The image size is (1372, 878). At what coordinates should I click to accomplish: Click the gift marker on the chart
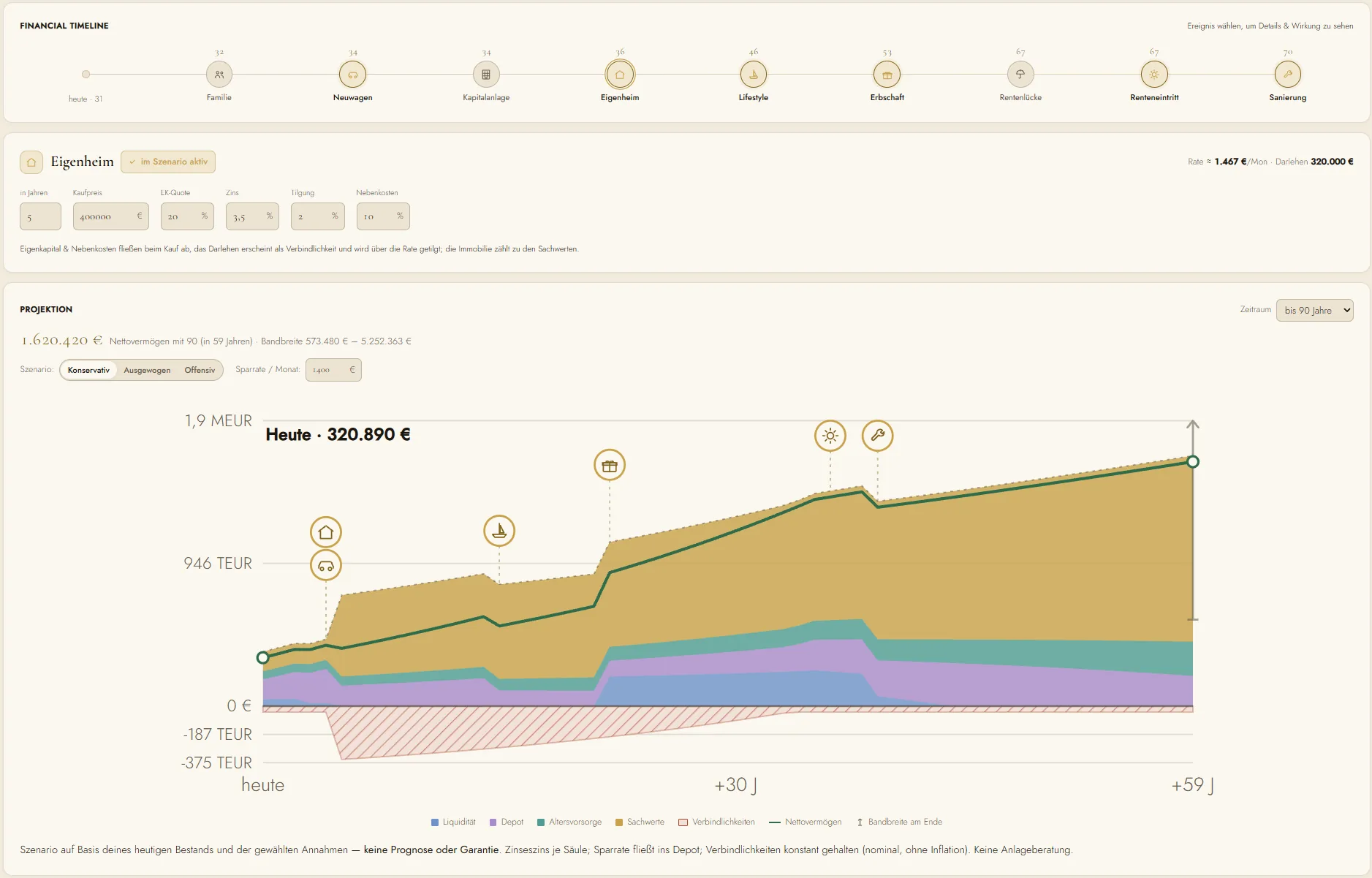pyautogui.click(x=610, y=466)
